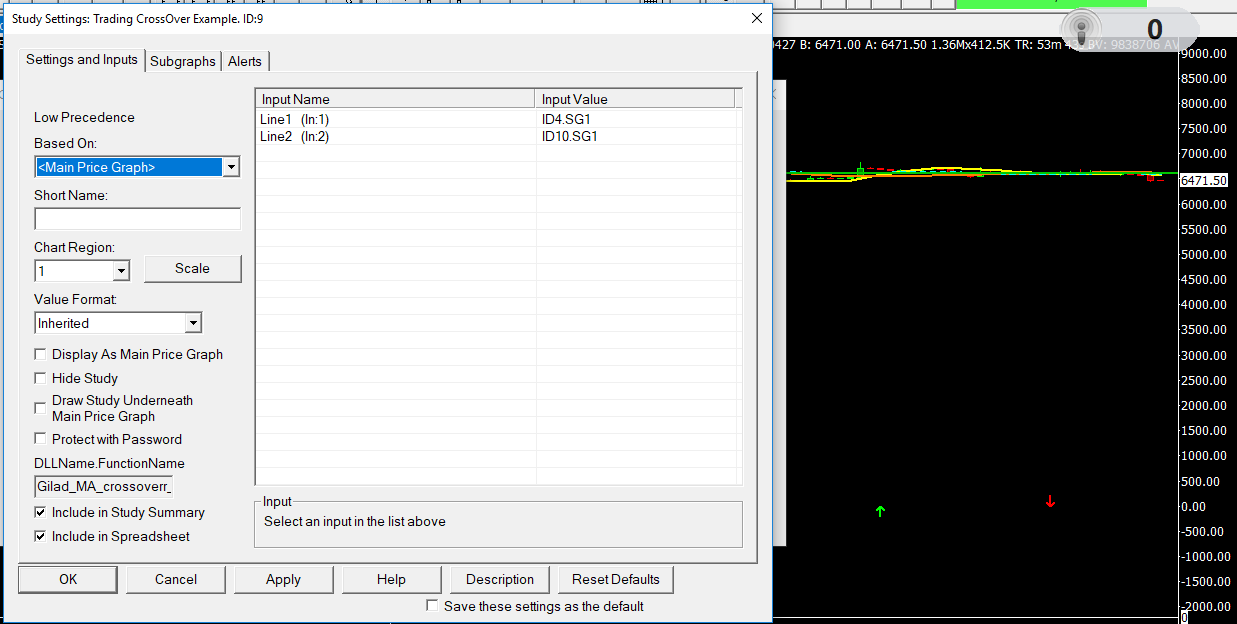
Task: Tick the Hide Study checkbox
Action: click(x=40, y=378)
